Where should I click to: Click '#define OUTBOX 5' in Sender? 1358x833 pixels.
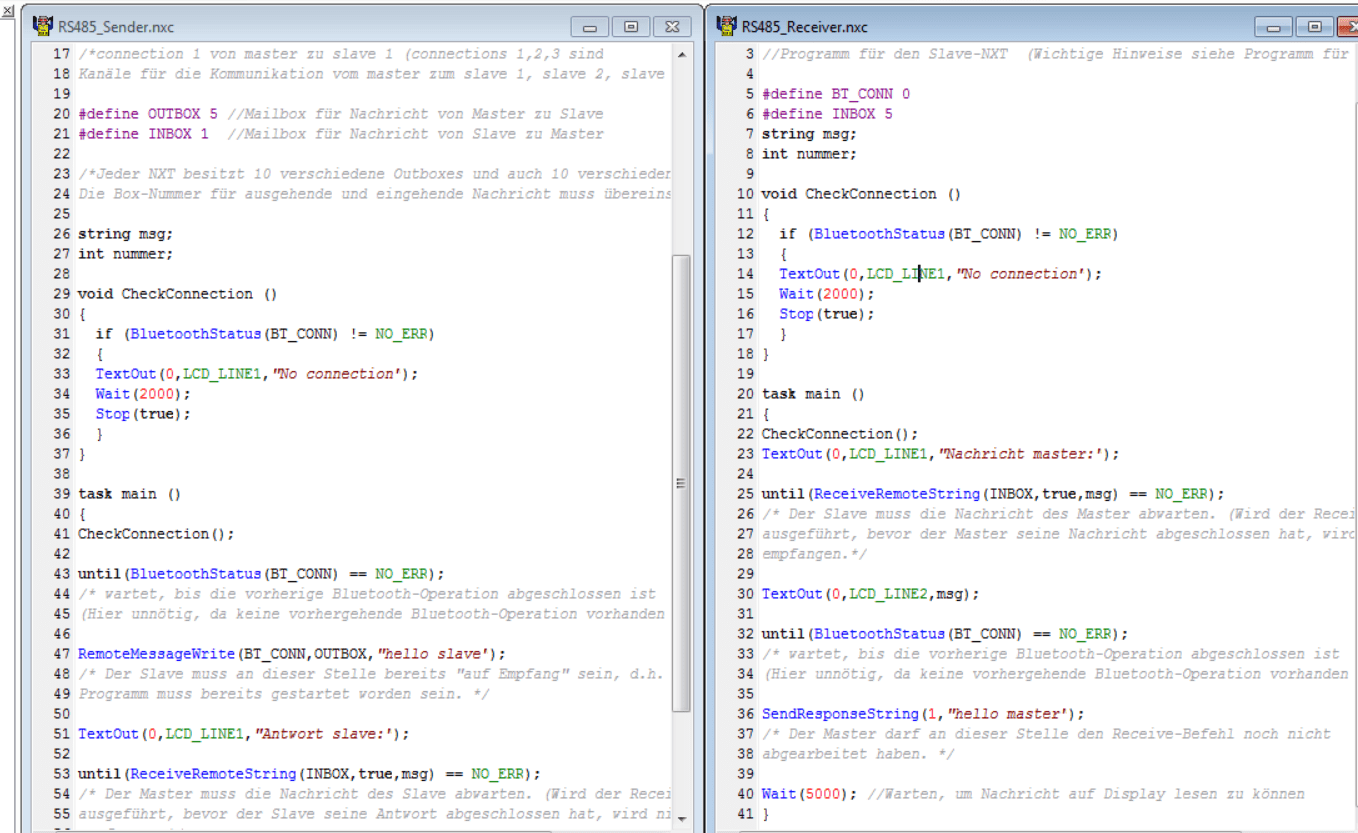[147, 114]
